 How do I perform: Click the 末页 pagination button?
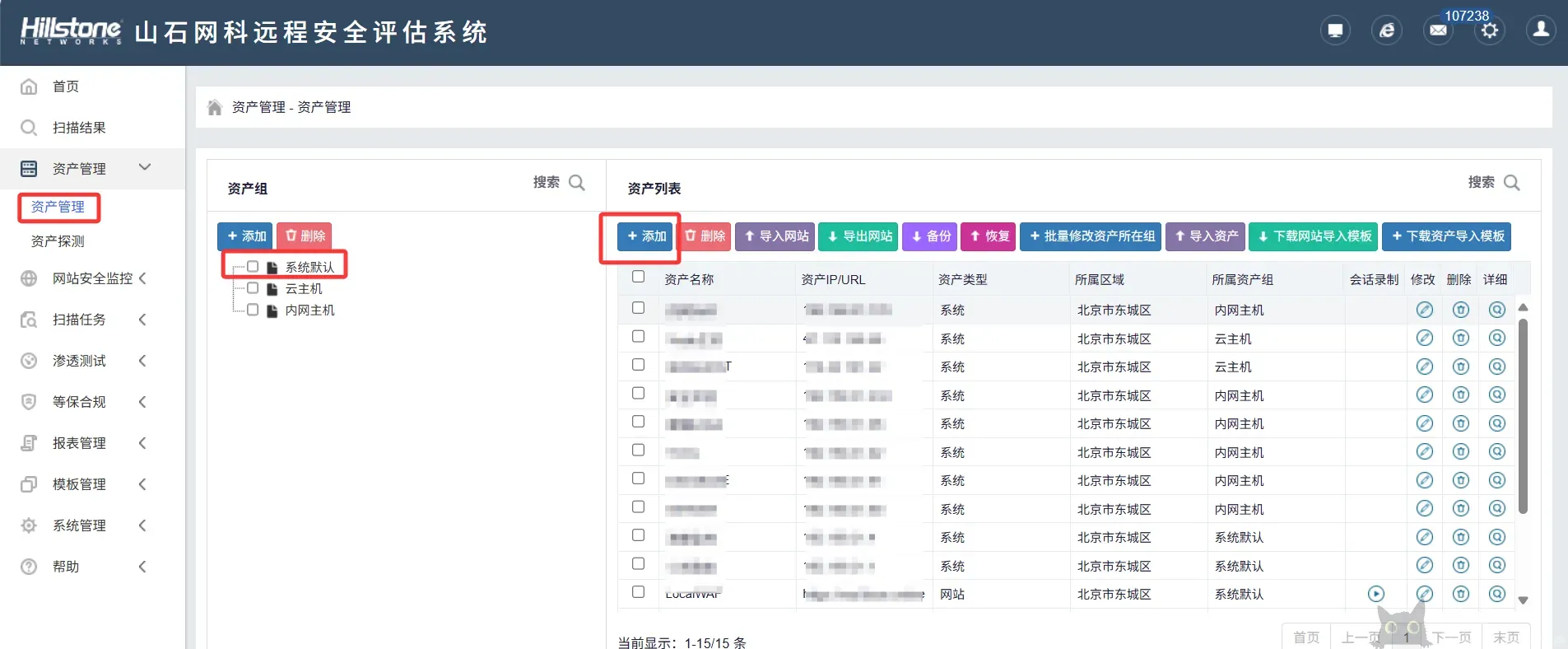point(1506,637)
